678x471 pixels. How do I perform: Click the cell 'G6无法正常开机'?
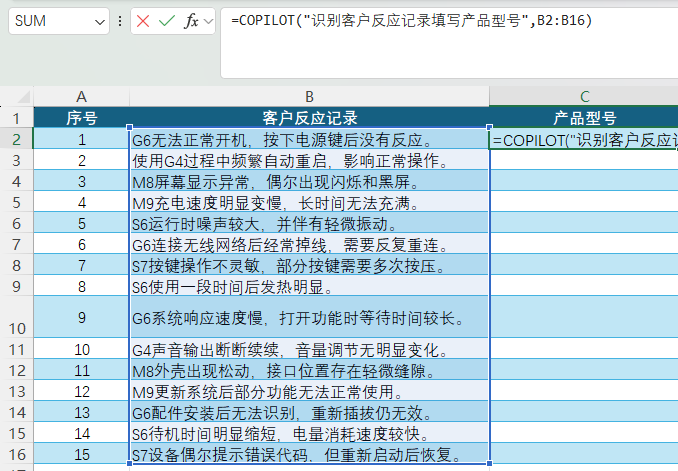point(309,139)
